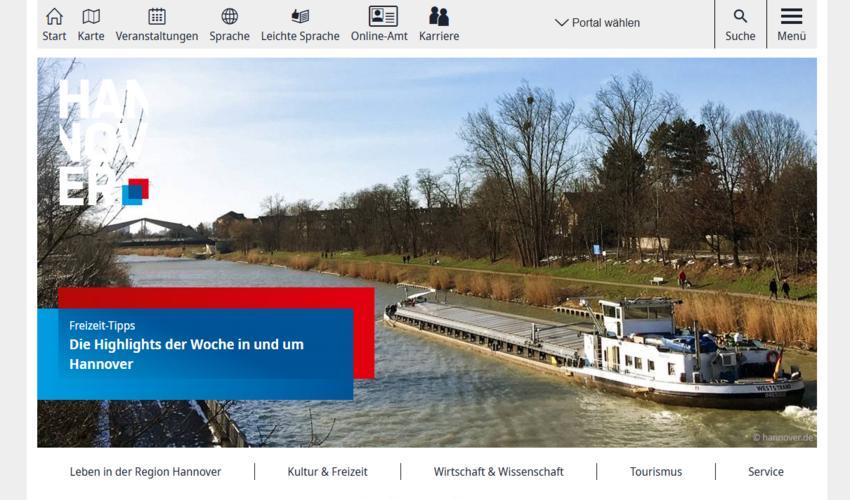The width and height of the screenshot is (850, 500).
Task: Click Die Highlights der Woche headline
Action: pyautogui.click(x=186, y=354)
